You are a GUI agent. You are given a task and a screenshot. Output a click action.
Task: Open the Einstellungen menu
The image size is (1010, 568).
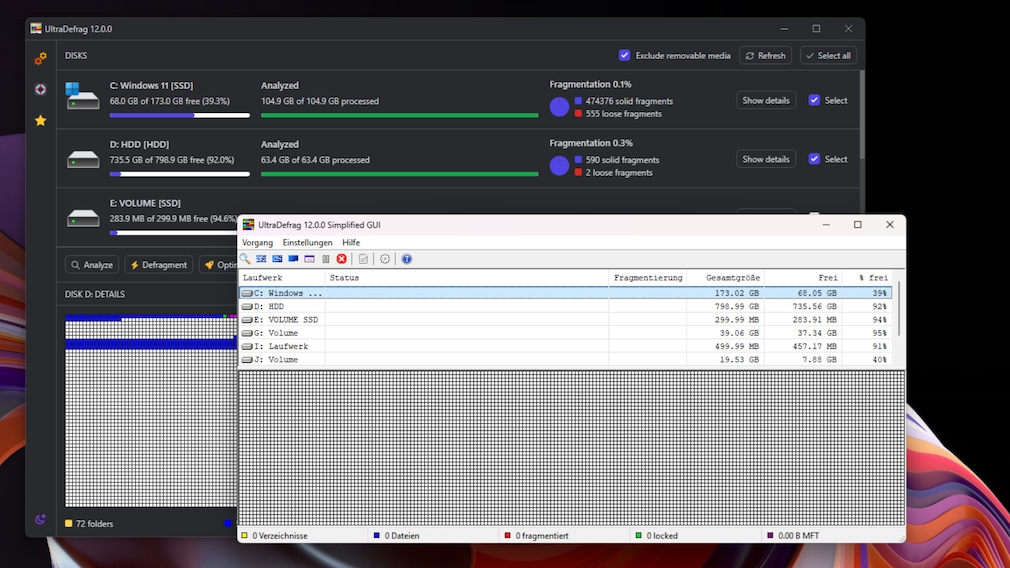(307, 243)
